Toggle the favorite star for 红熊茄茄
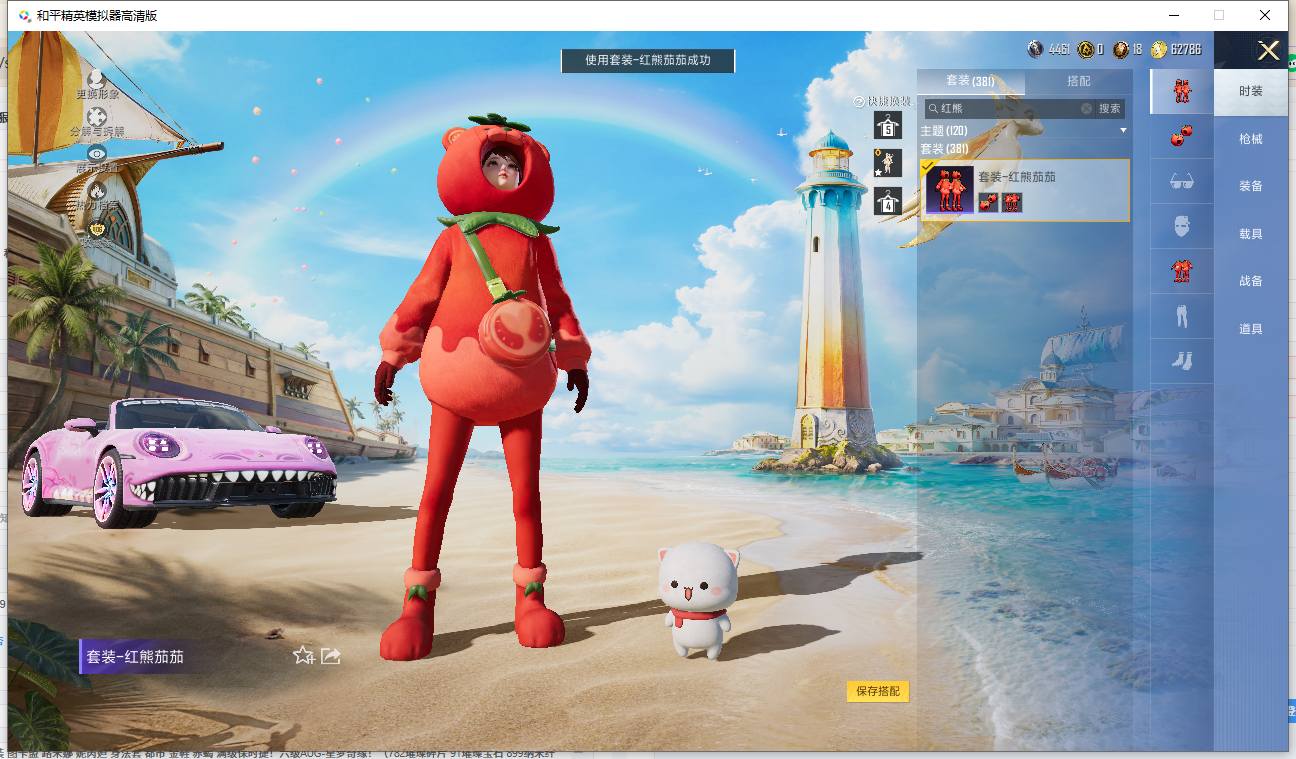 click(x=303, y=656)
